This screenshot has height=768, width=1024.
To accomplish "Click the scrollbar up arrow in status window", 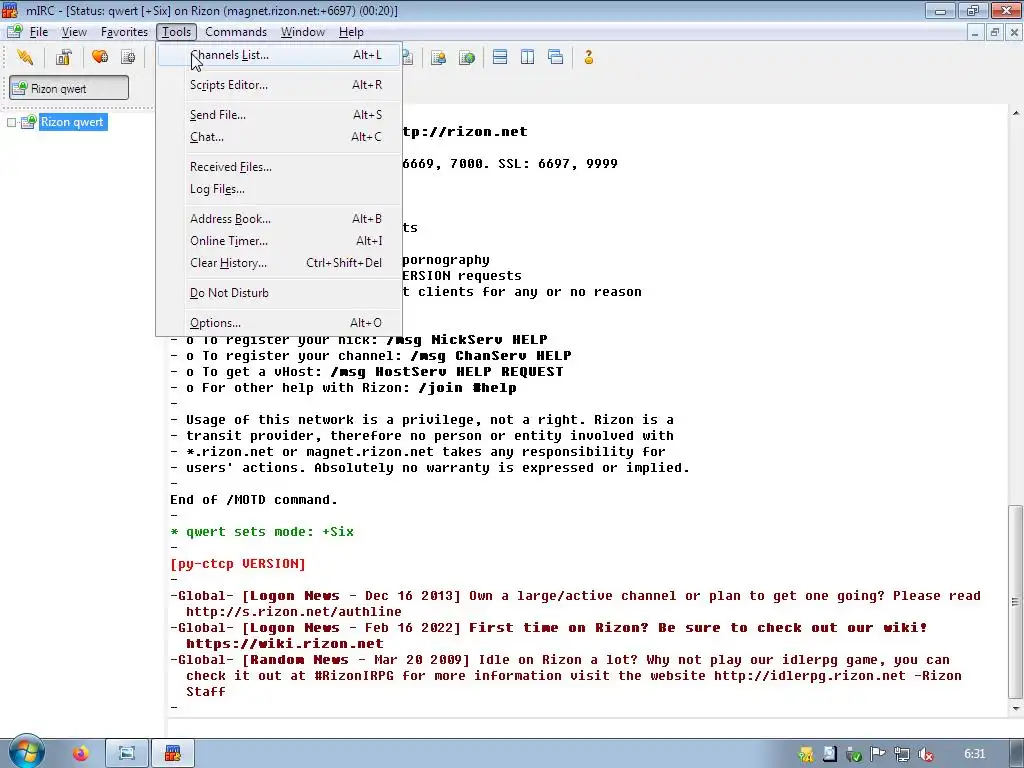I will pos(1016,113).
